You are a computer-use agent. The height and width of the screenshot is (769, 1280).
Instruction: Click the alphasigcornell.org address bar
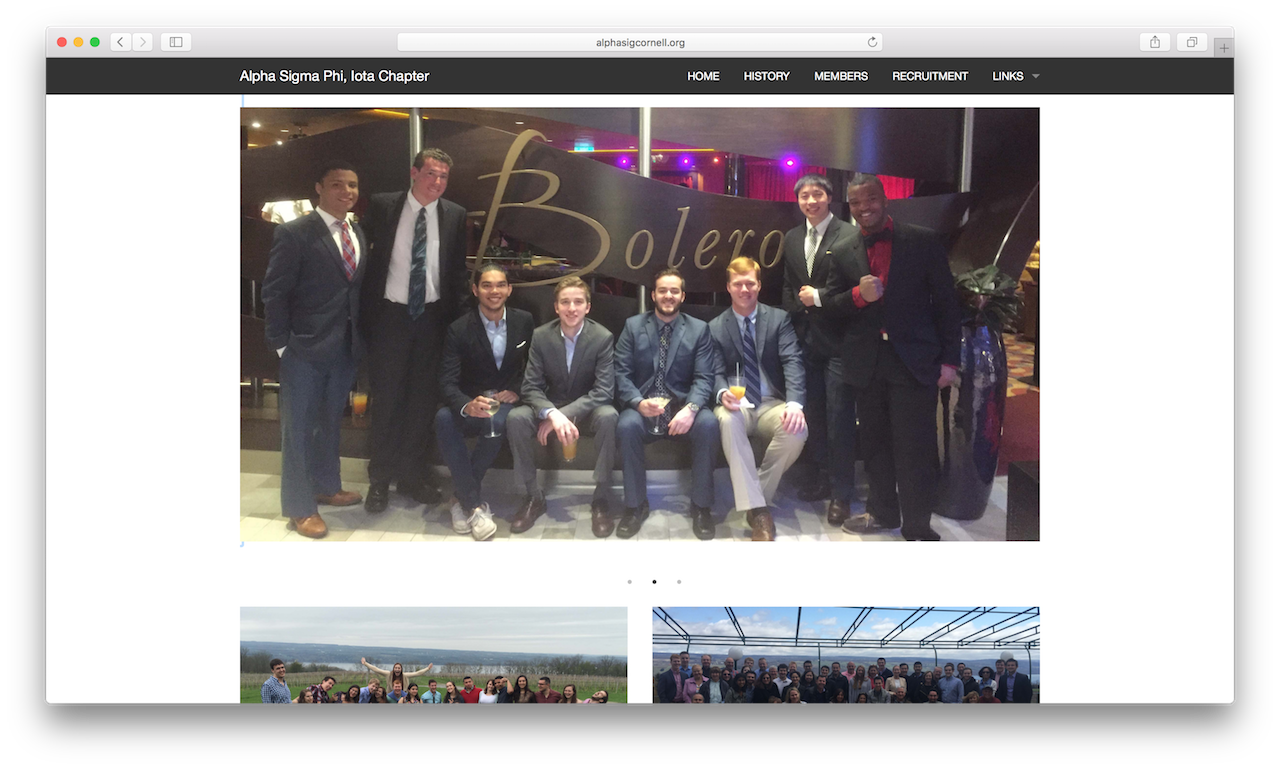(640, 42)
